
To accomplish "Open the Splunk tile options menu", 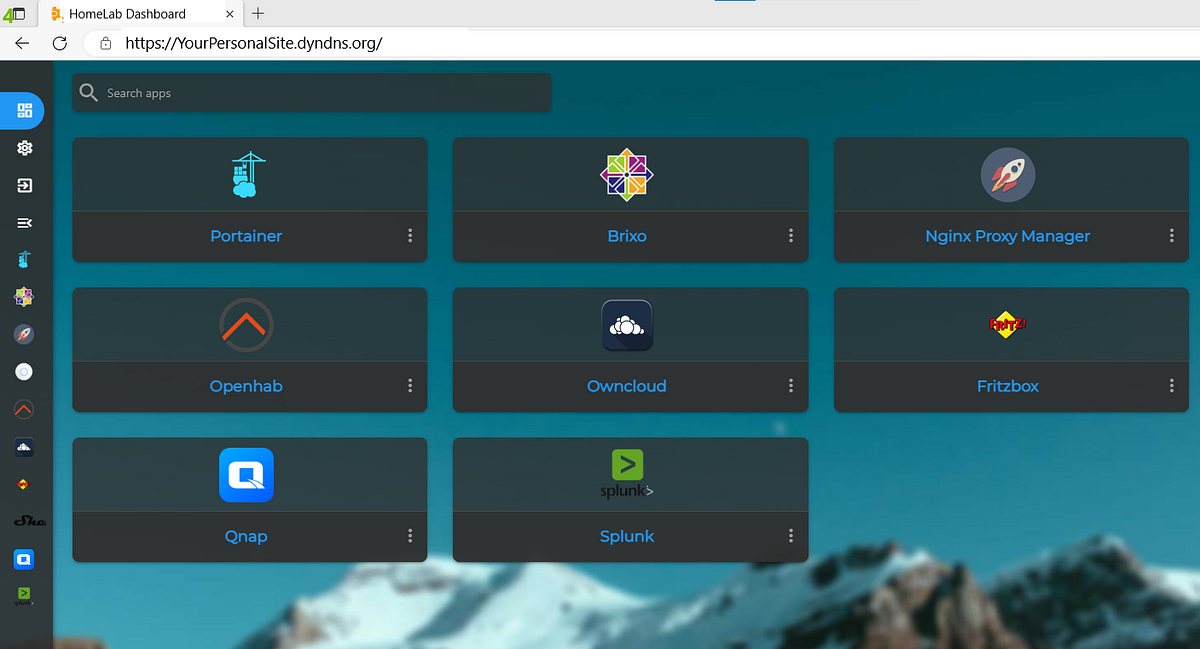I will (x=790, y=536).
